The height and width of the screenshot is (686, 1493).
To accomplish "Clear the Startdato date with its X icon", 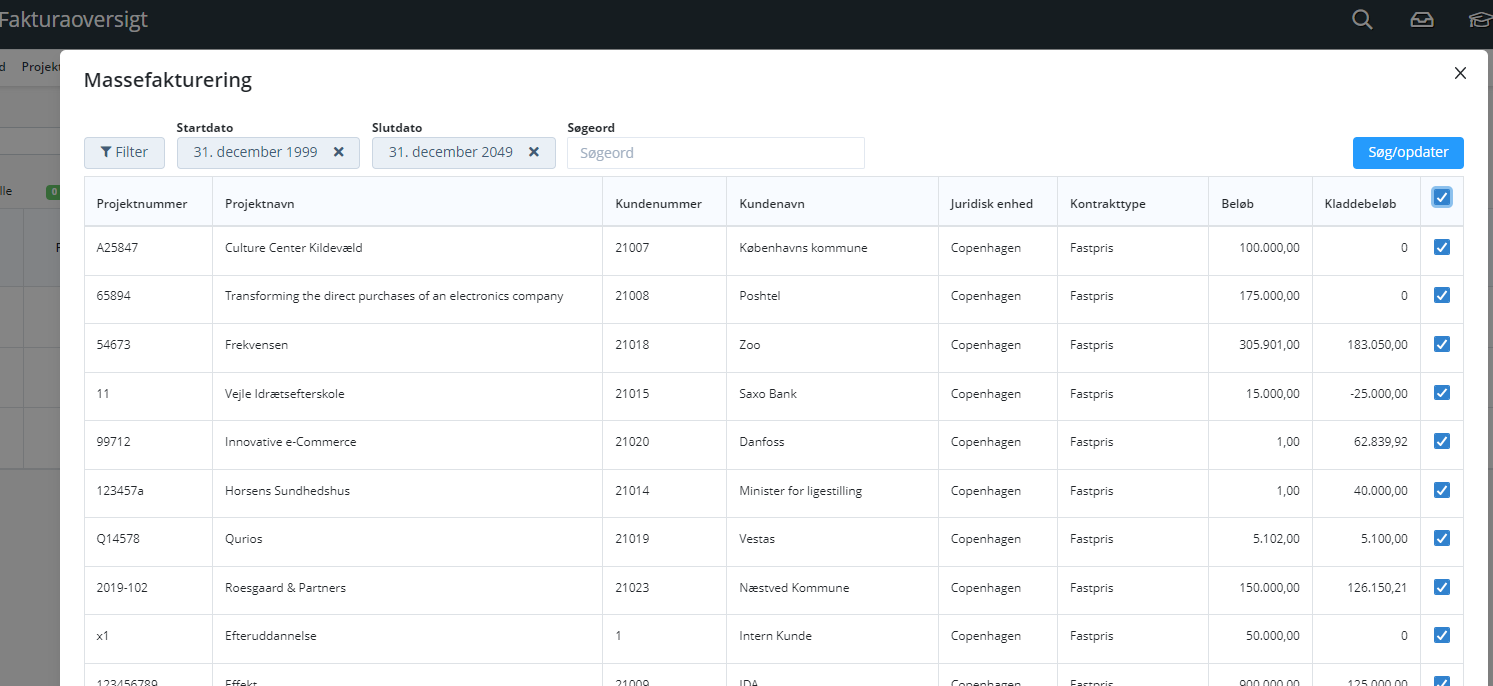I will tap(339, 152).
